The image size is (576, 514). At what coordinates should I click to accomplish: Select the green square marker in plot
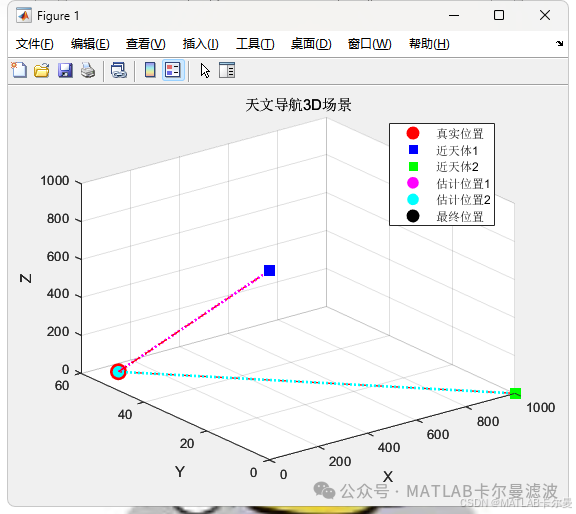click(515, 393)
